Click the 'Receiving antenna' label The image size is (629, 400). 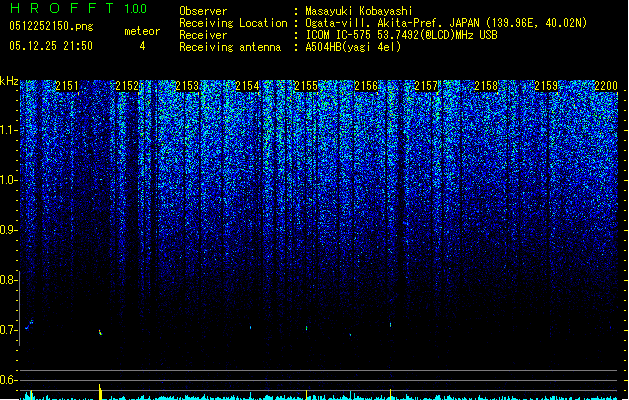coord(230,47)
